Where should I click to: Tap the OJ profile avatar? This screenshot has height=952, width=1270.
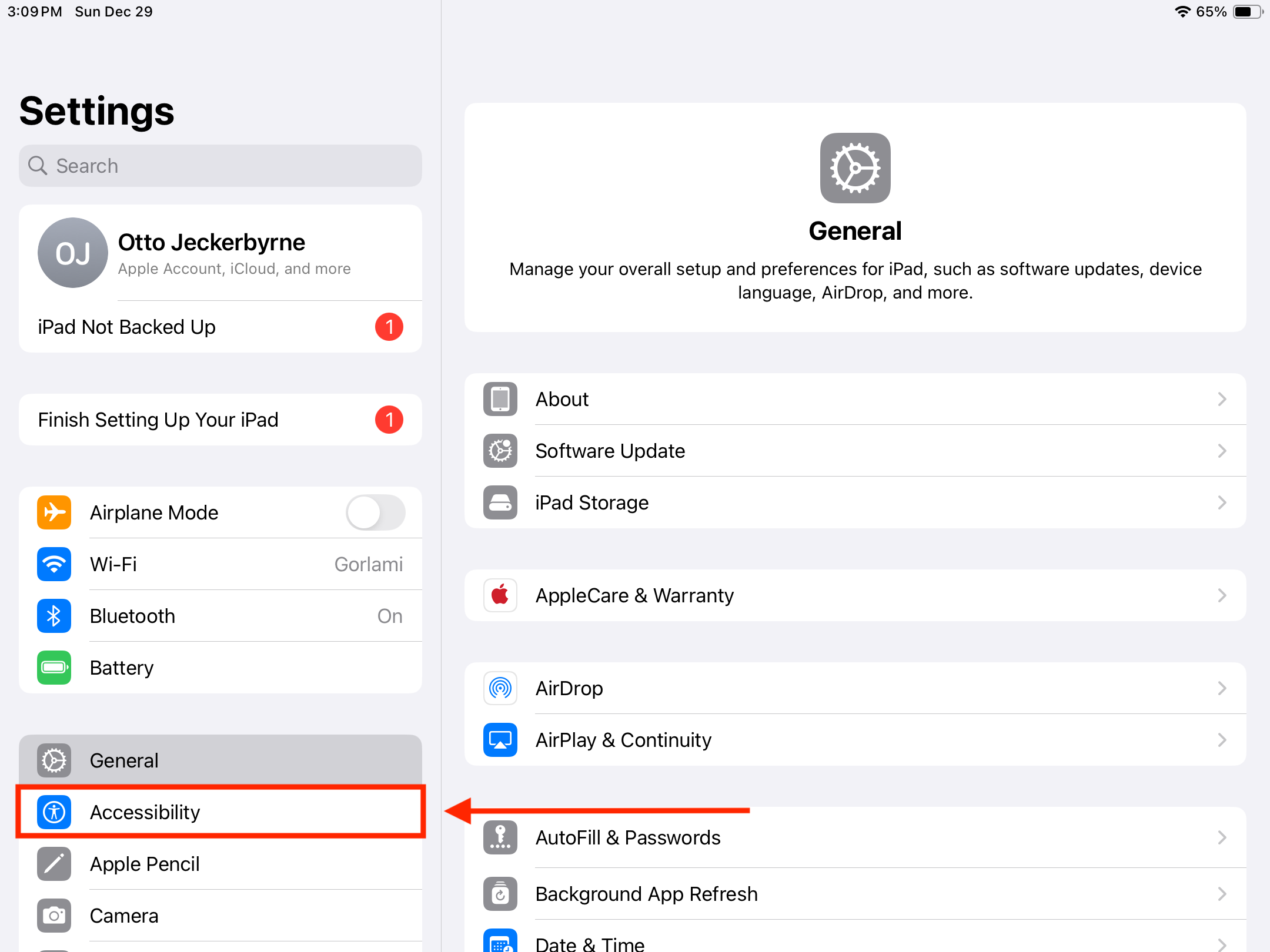click(x=73, y=253)
